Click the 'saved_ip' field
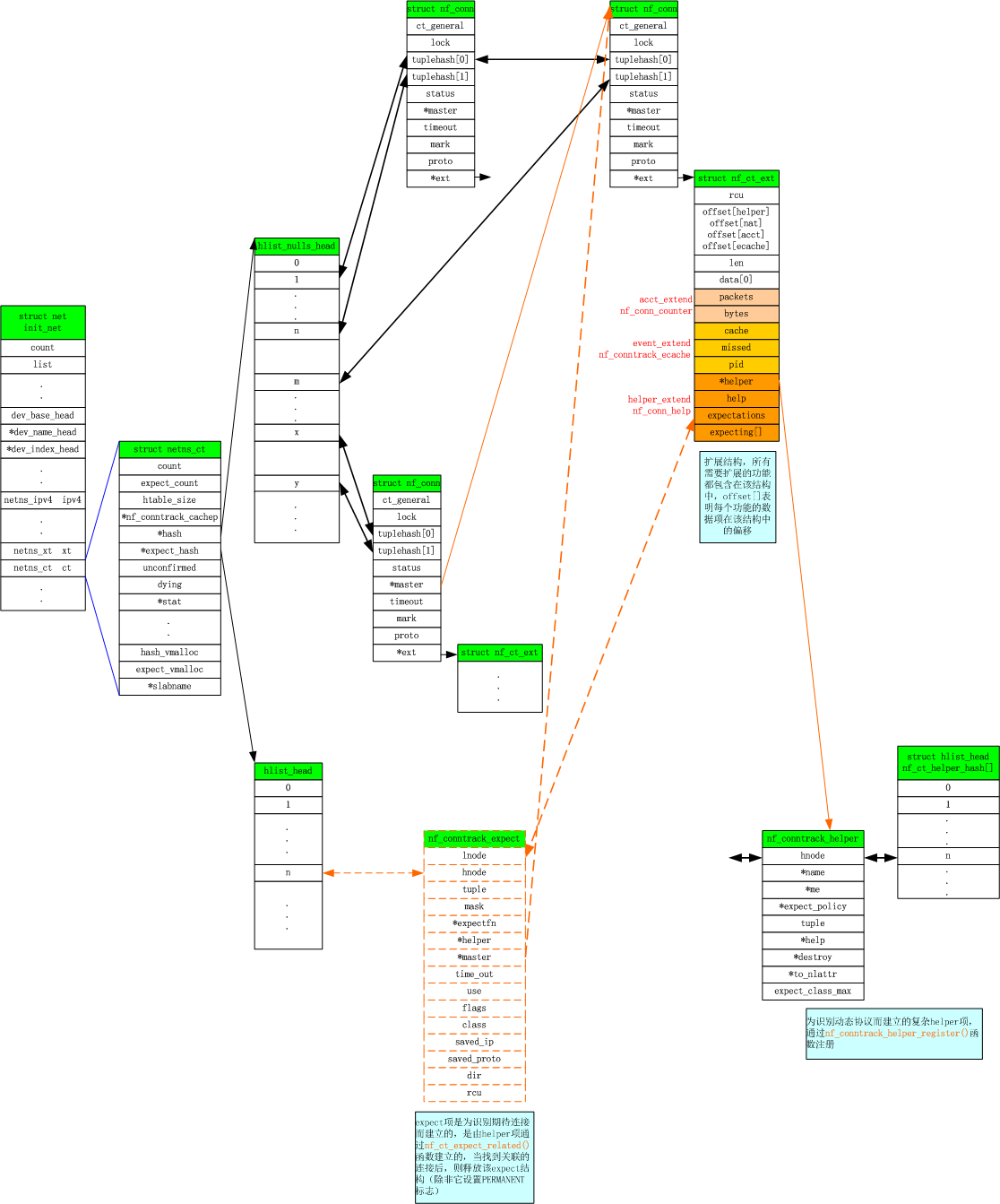 point(474,1043)
